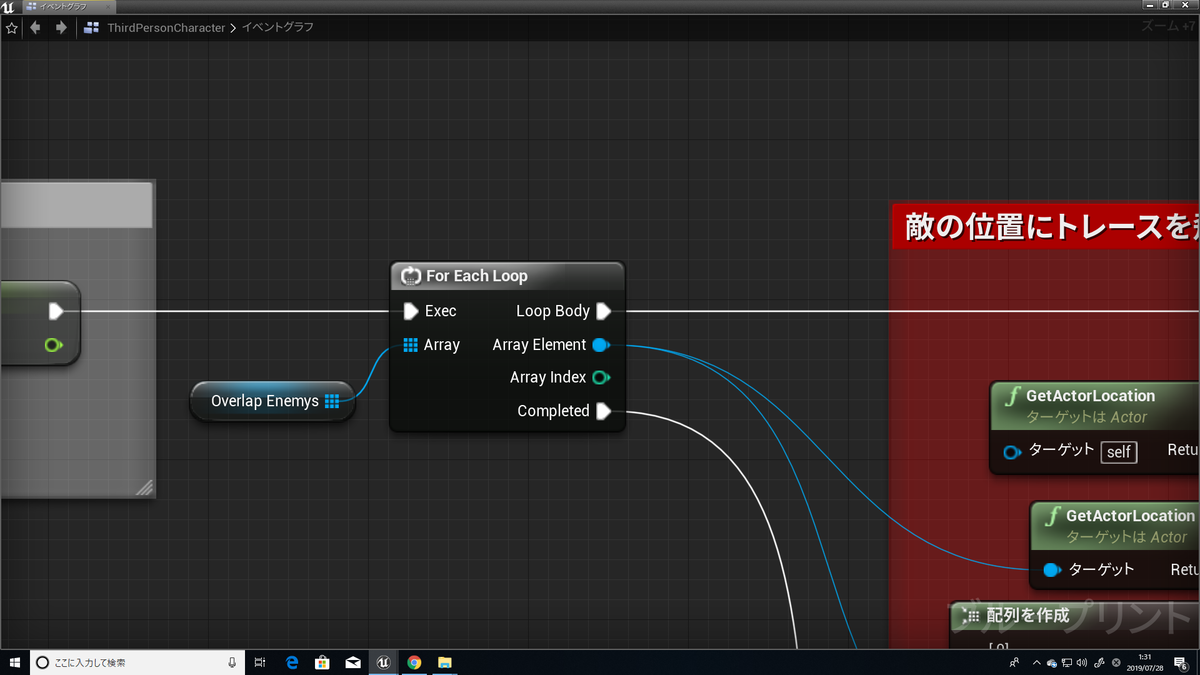Open Microsoft Edge from the taskbar
1200x675 pixels.
[292, 662]
